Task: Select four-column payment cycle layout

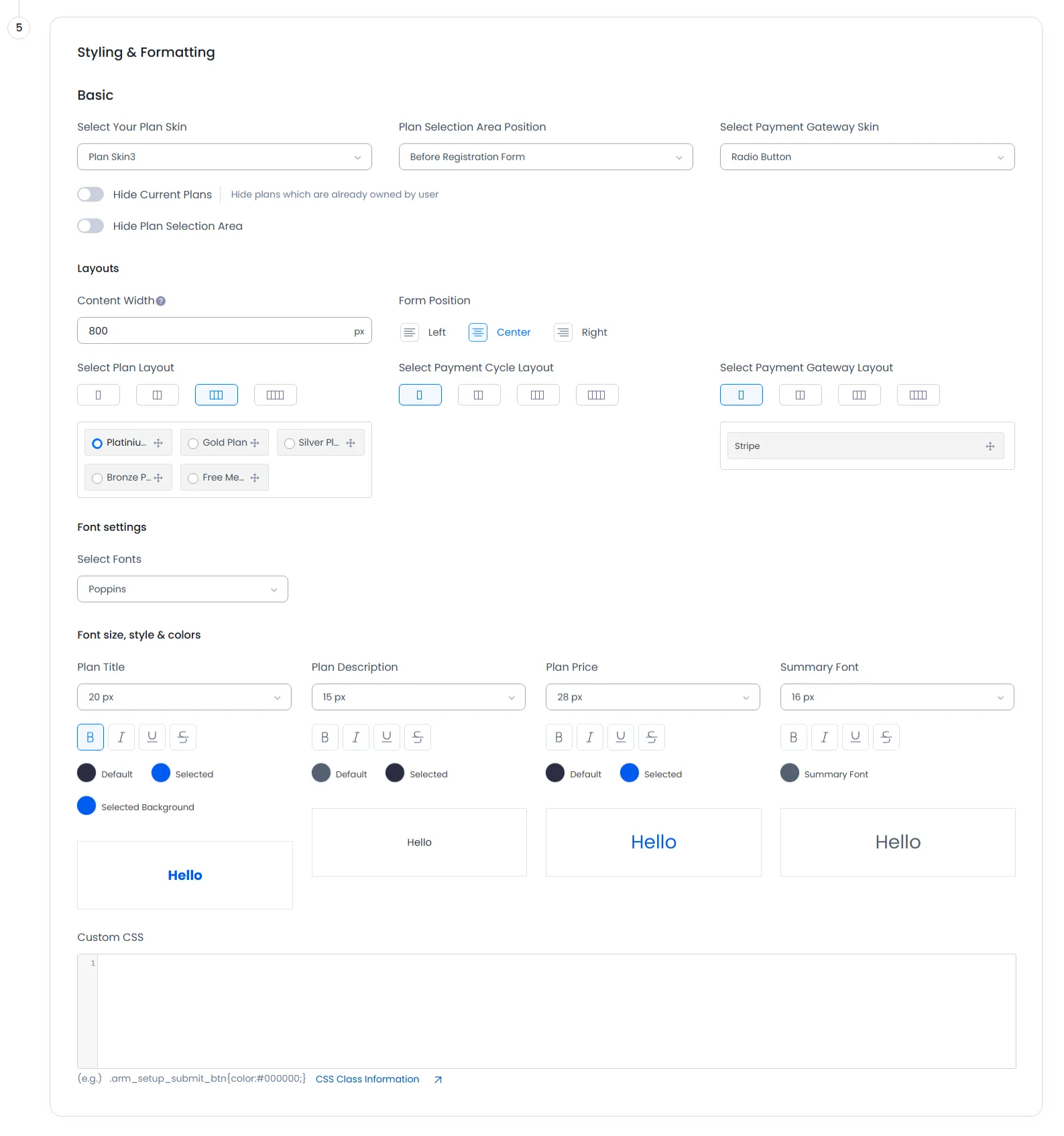Action: click(x=597, y=395)
